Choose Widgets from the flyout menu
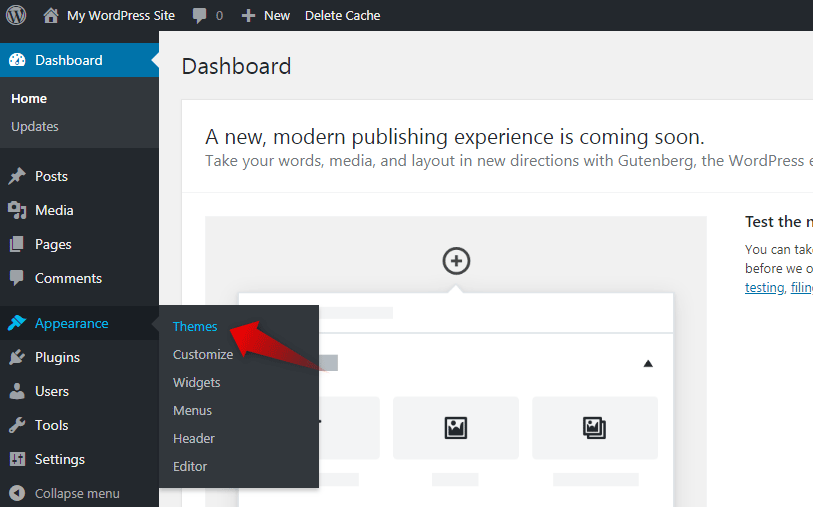Screen dimensions: 813x507 tap(197, 382)
